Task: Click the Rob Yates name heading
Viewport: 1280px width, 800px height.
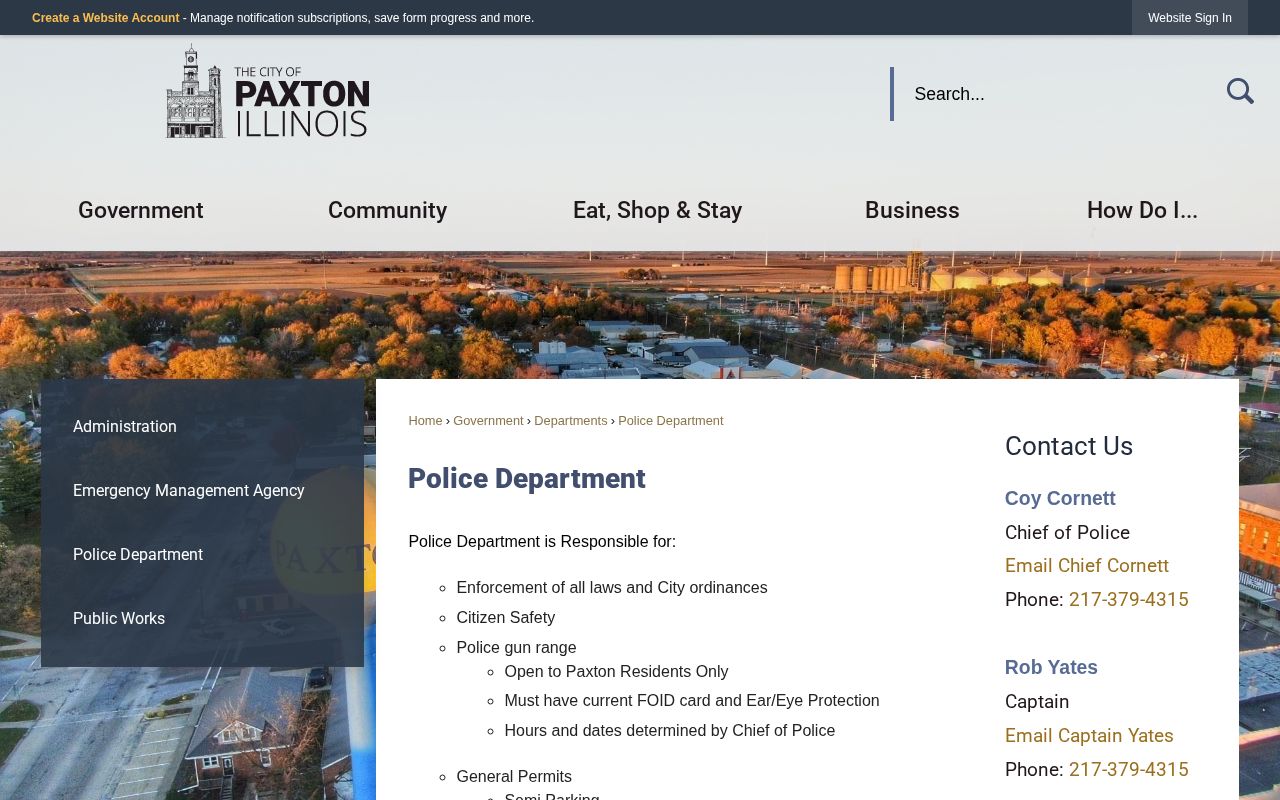Action: click(1051, 667)
